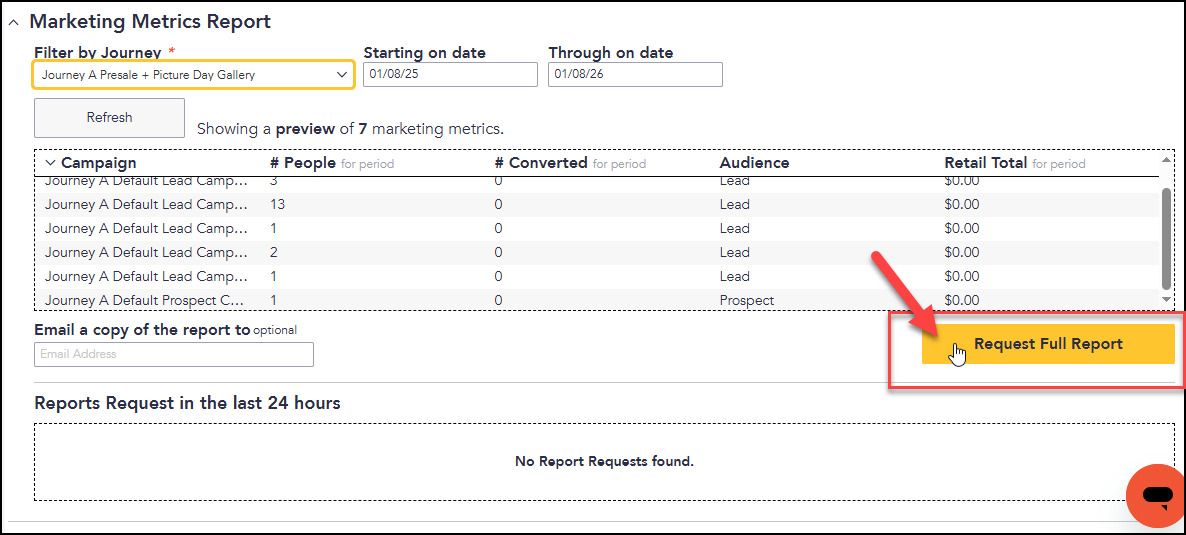The height and width of the screenshot is (535, 1186).
Task: Click the Audience column header
Action: coord(754,163)
